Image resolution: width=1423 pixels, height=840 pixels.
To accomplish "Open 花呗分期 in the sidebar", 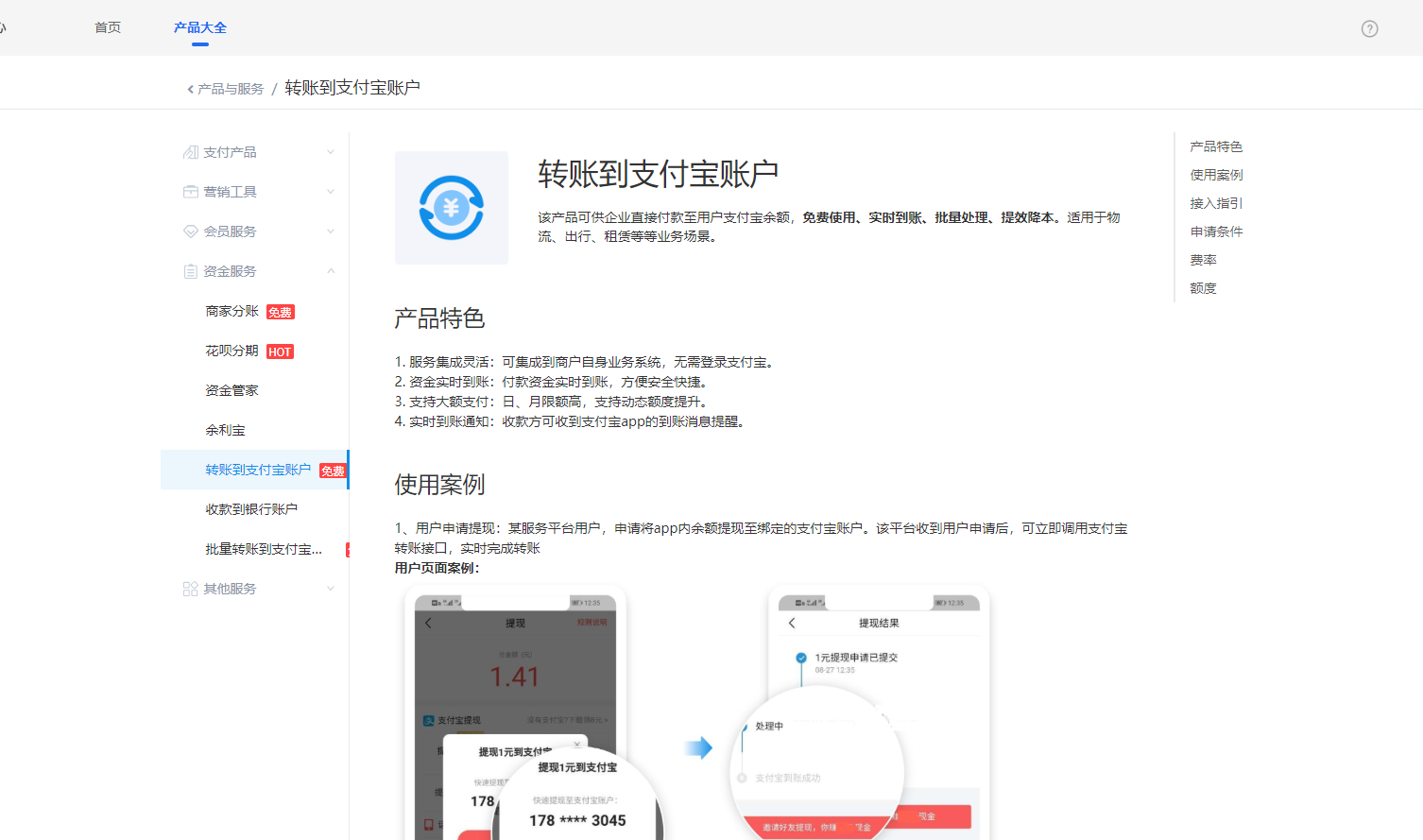I will click(x=231, y=351).
